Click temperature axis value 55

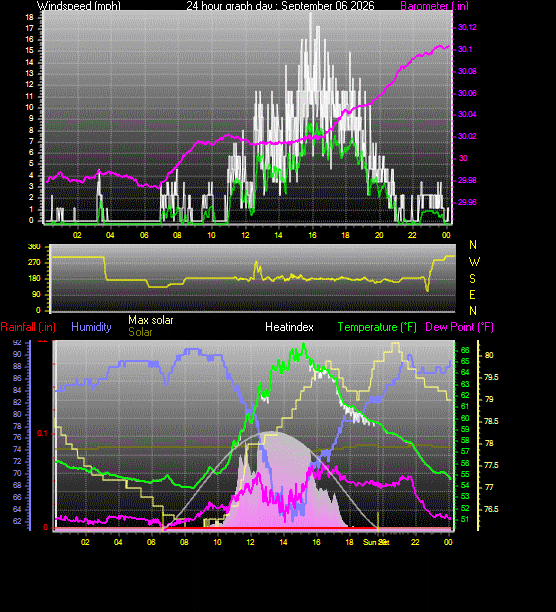click(465, 474)
